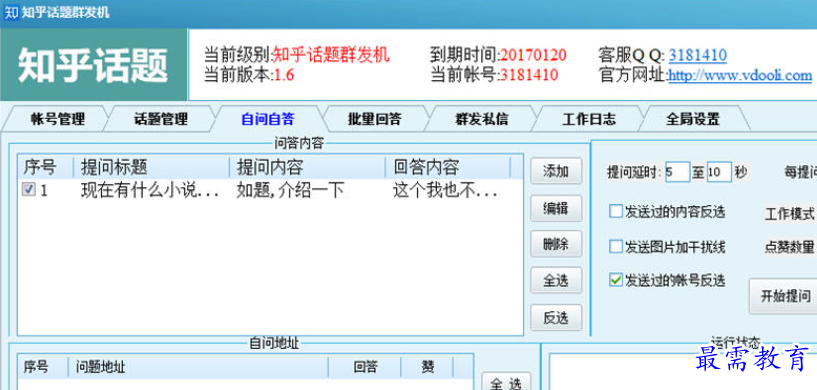Enable 发送过的内容反选 checkbox
Image resolution: width=817 pixels, height=390 pixels.
[616, 211]
